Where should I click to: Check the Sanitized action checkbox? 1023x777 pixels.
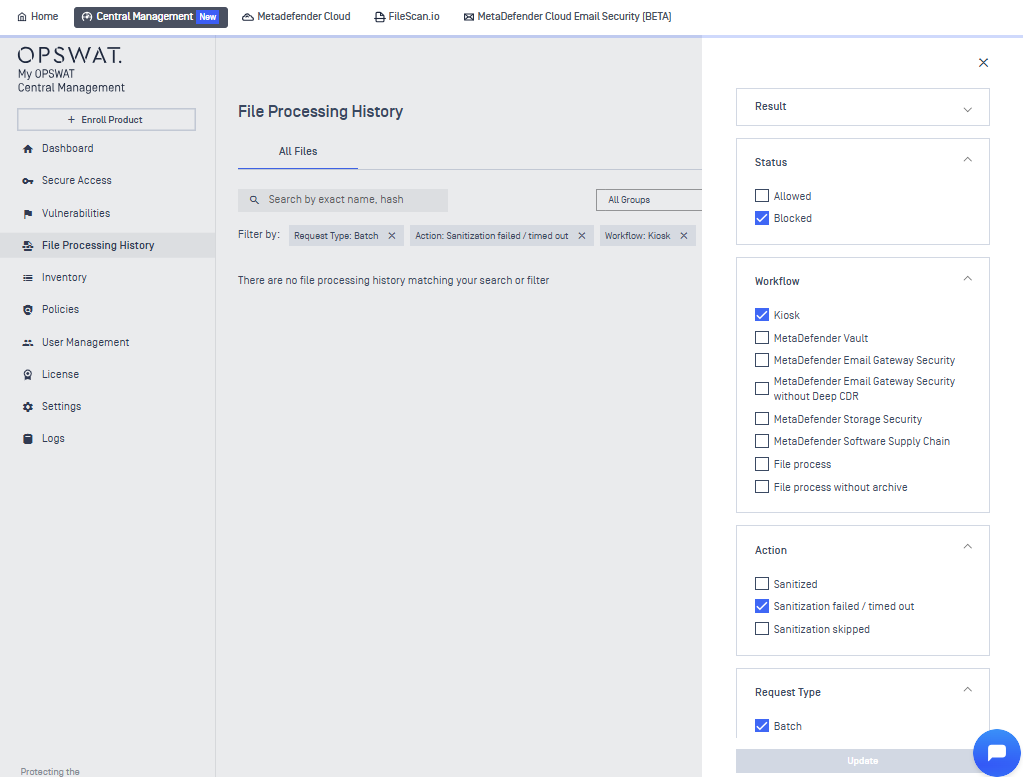point(761,584)
